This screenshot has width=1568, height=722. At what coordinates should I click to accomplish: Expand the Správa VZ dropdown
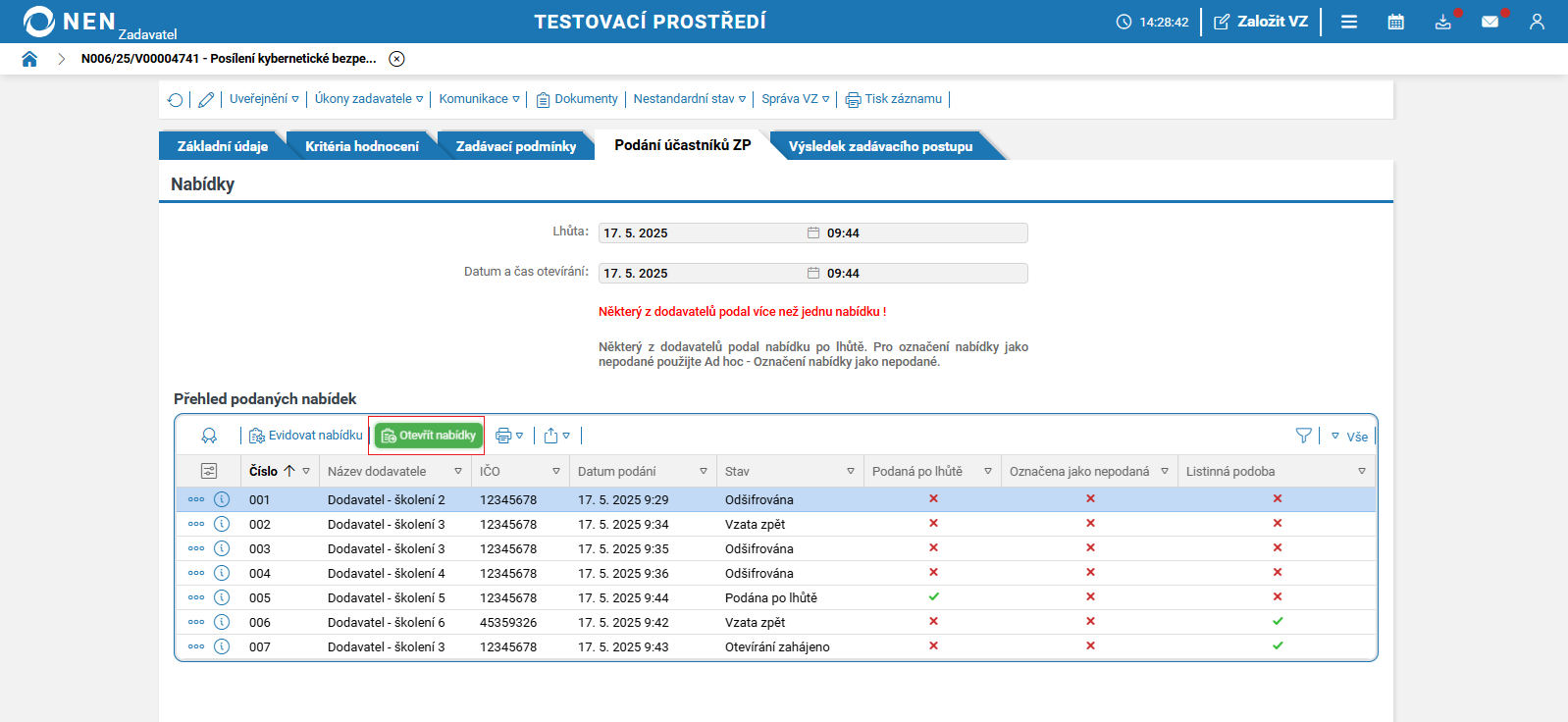tap(796, 99)
